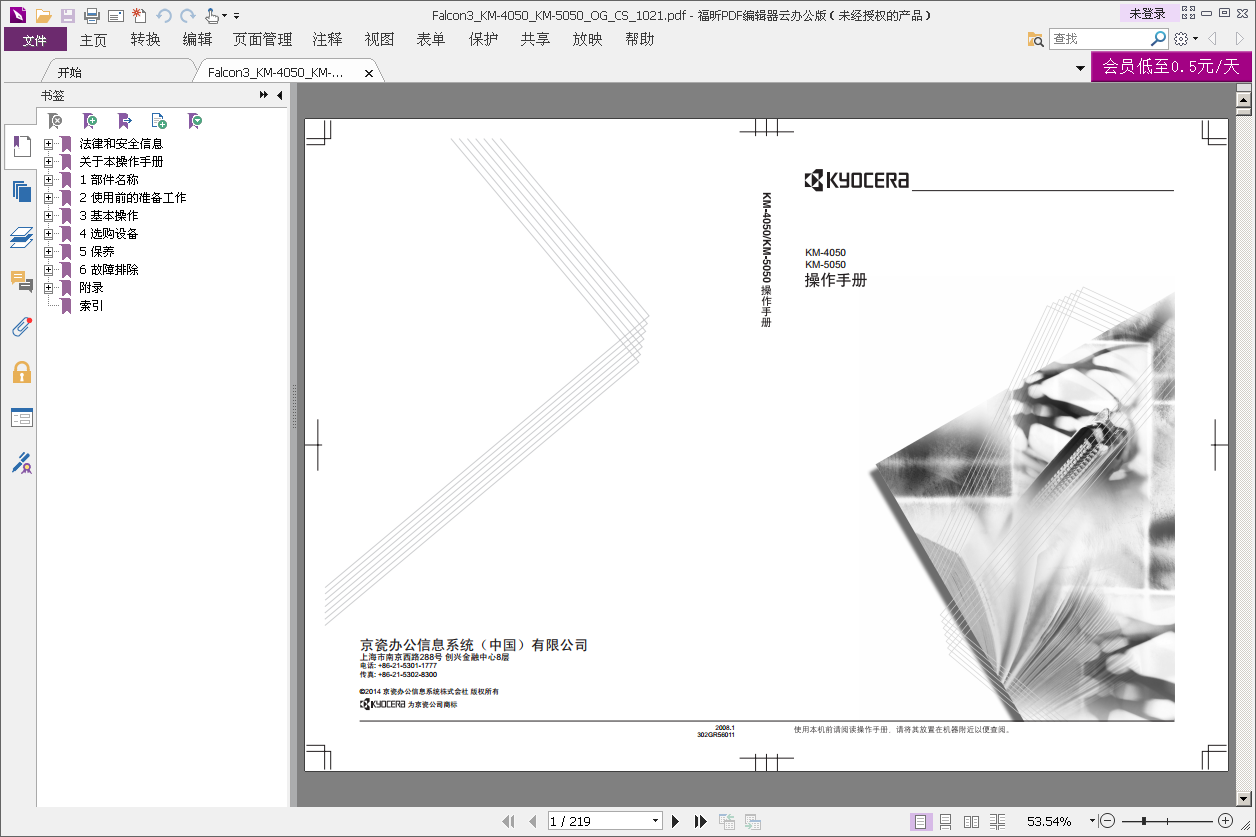Open the form fields panel in the sidebar
1256x837 pixels.
coord(21,417)
